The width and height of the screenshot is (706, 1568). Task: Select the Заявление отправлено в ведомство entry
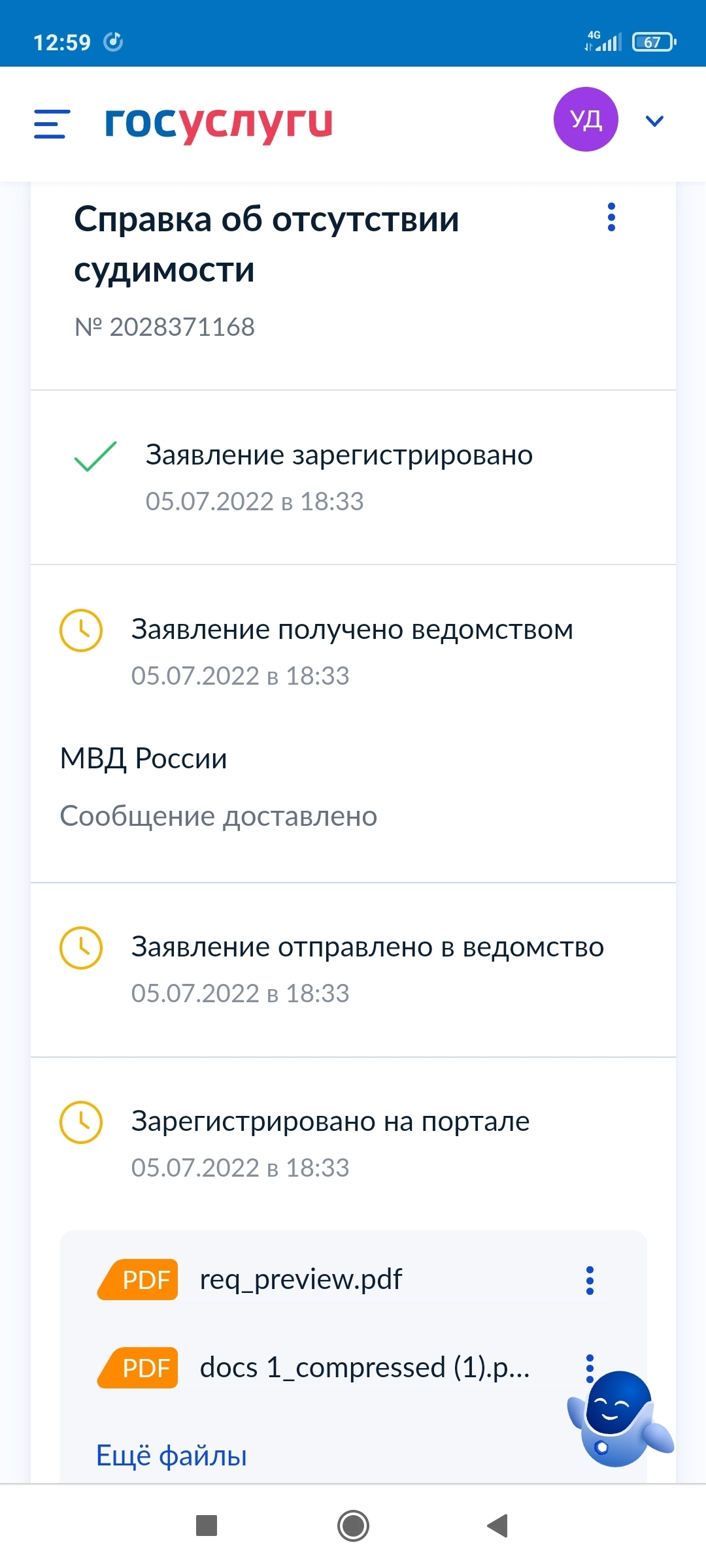[367, 947]
